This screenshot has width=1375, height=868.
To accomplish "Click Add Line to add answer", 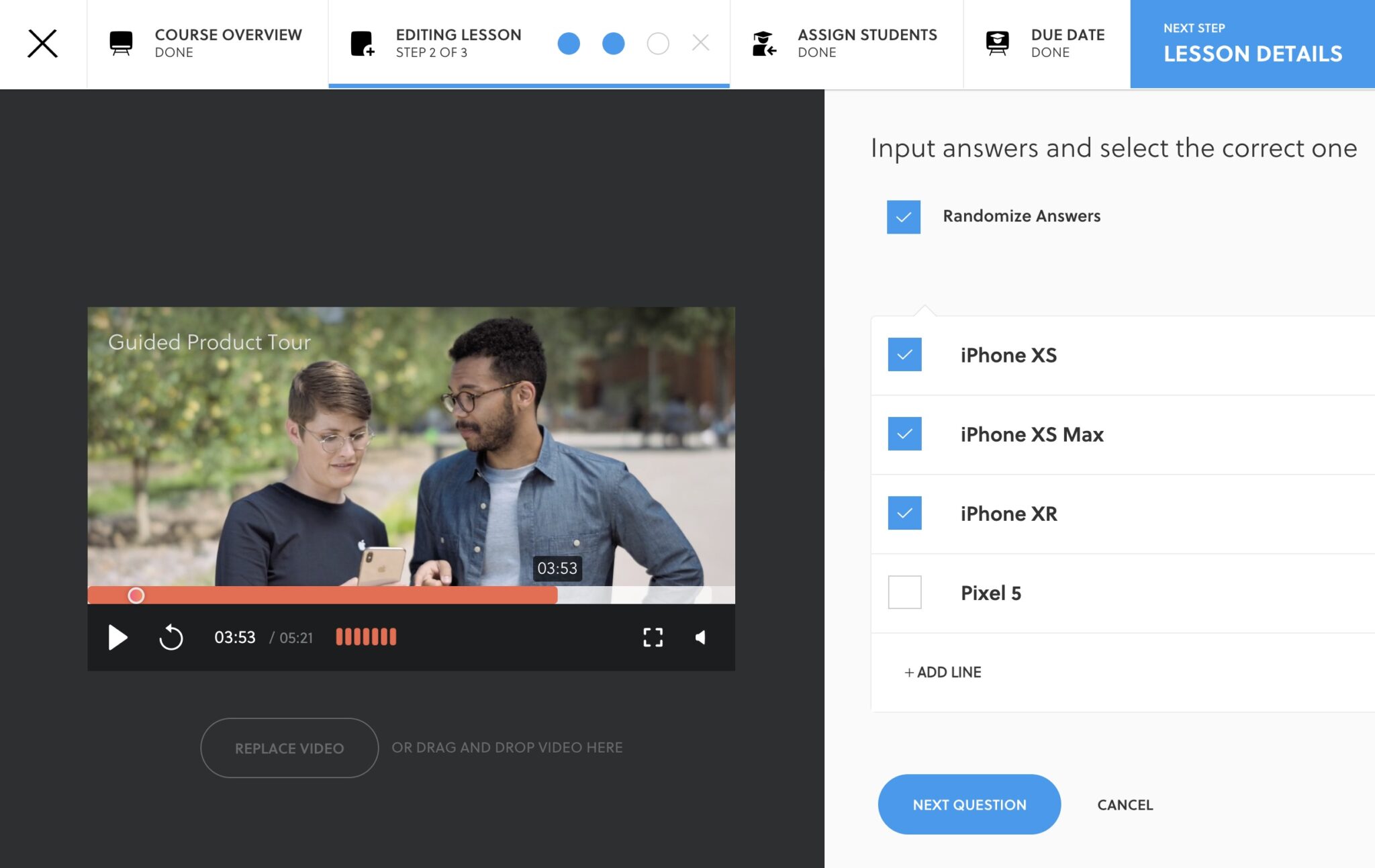I will point(943,672).
